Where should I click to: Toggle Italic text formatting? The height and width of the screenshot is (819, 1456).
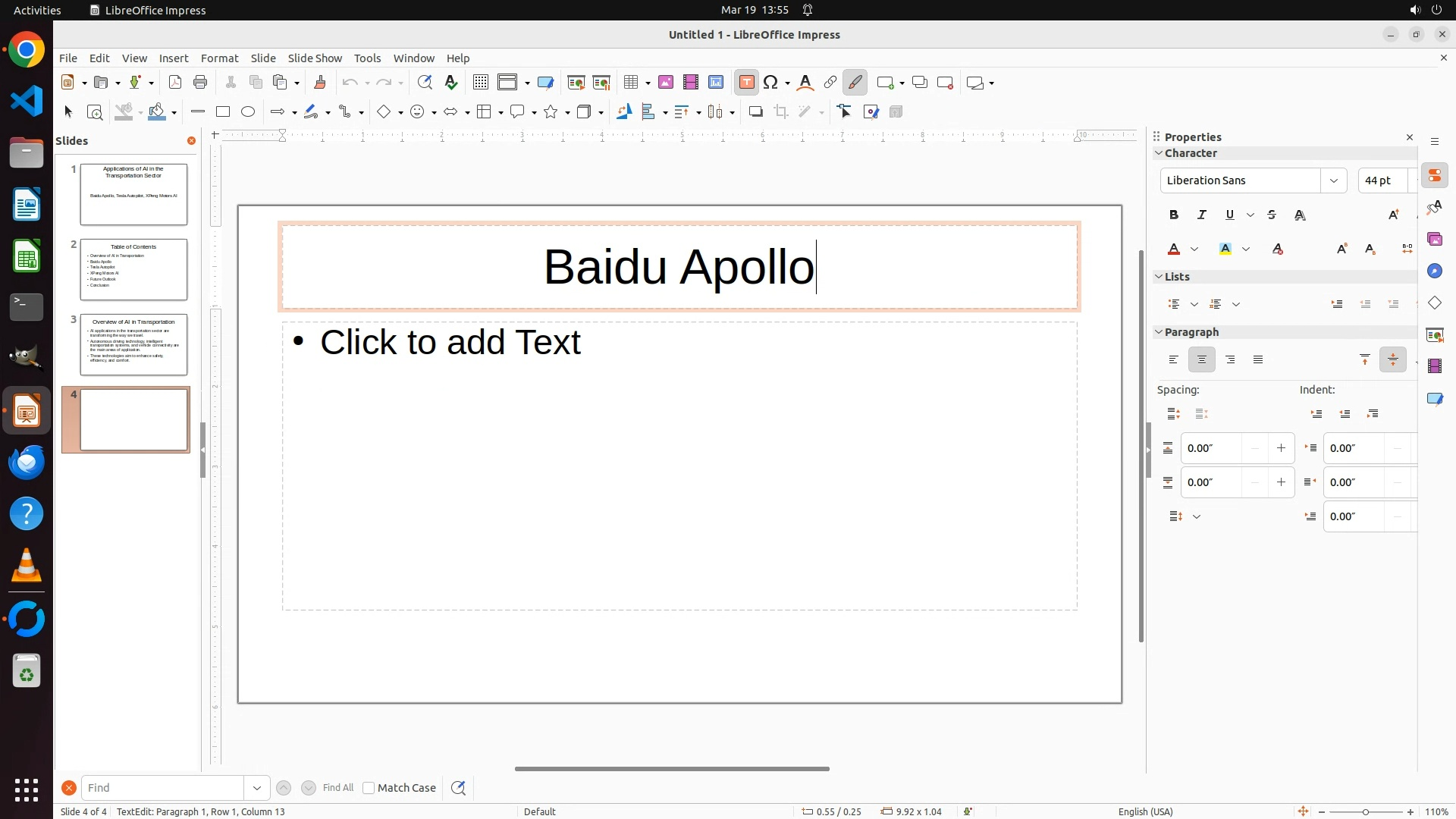coord(1202,215)
